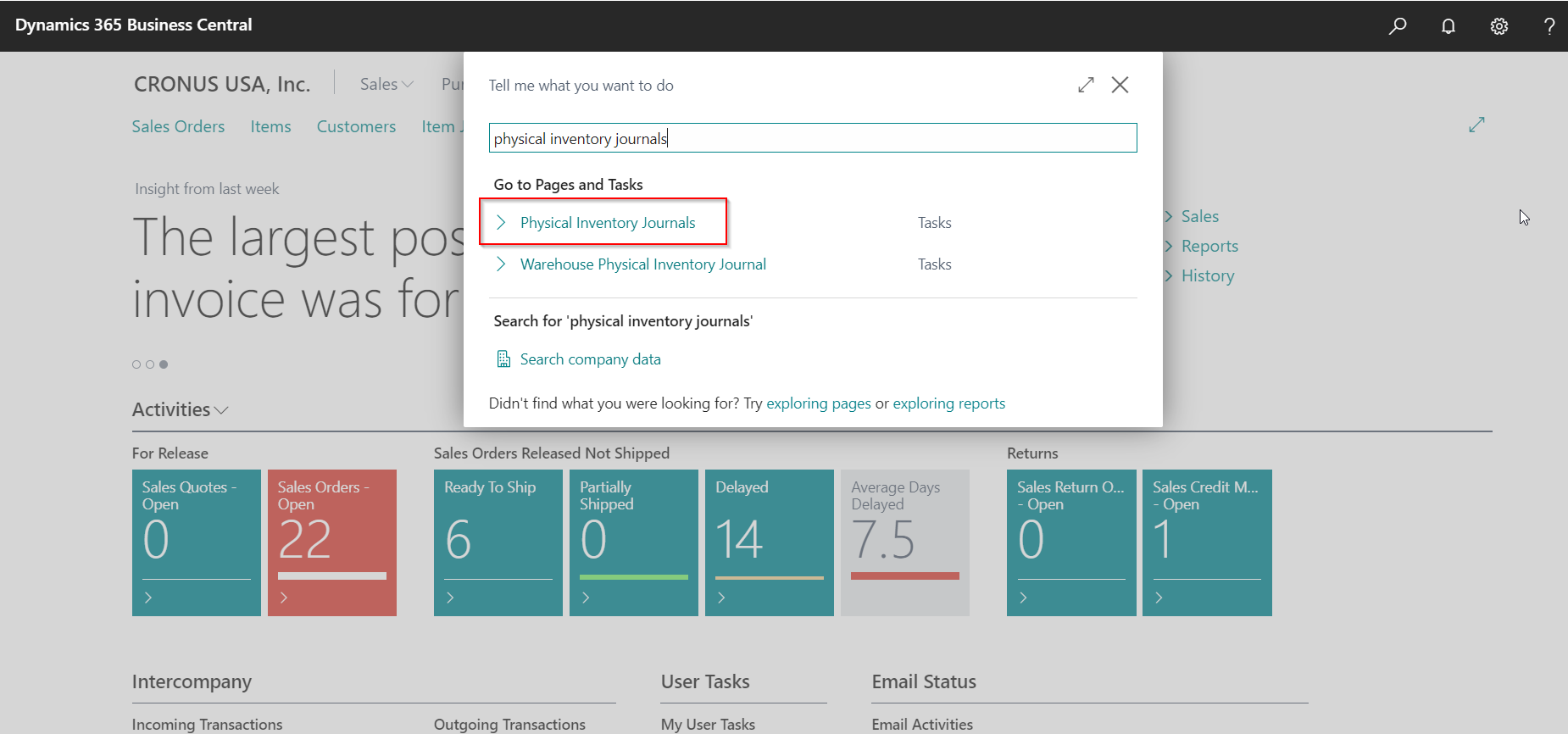Open Items navigation link
This screenshot has width=1568, height=734.
(270, 126)
